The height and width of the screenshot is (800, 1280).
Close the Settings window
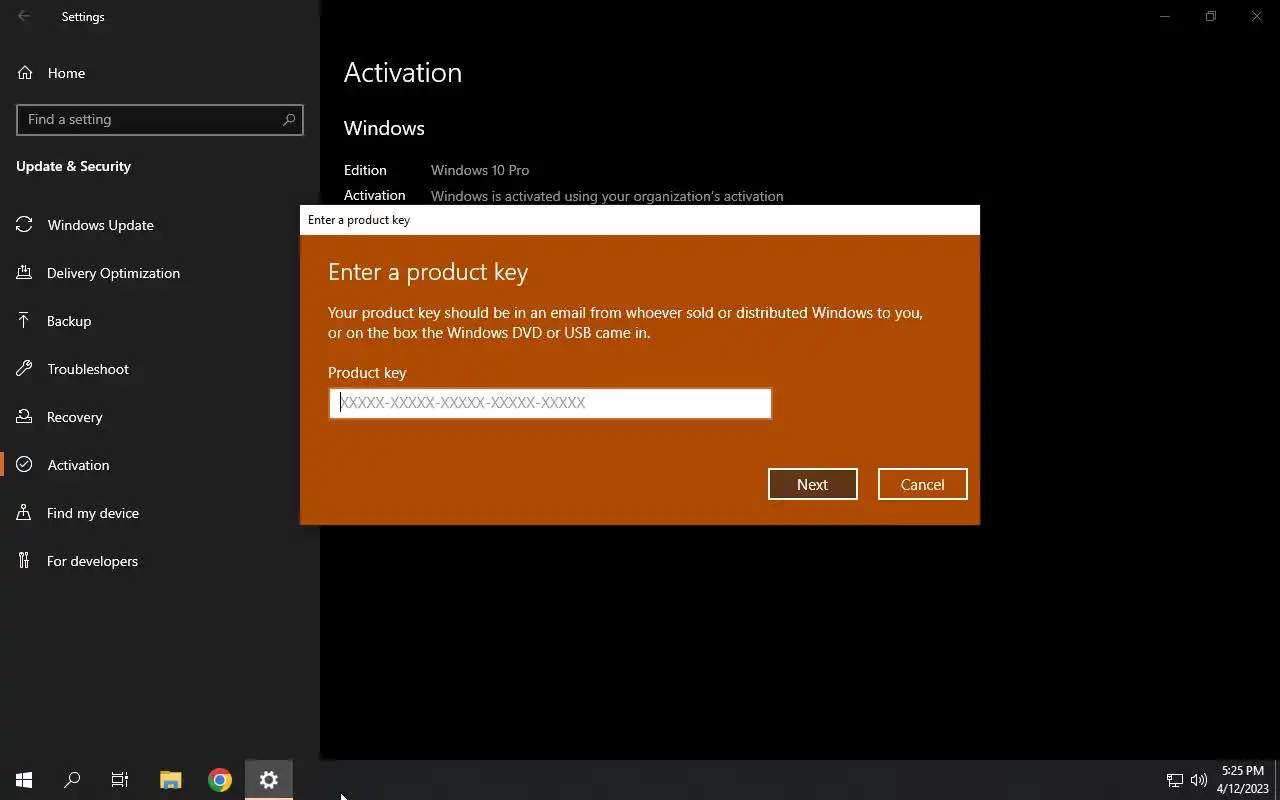click(x=1257, y=16)
